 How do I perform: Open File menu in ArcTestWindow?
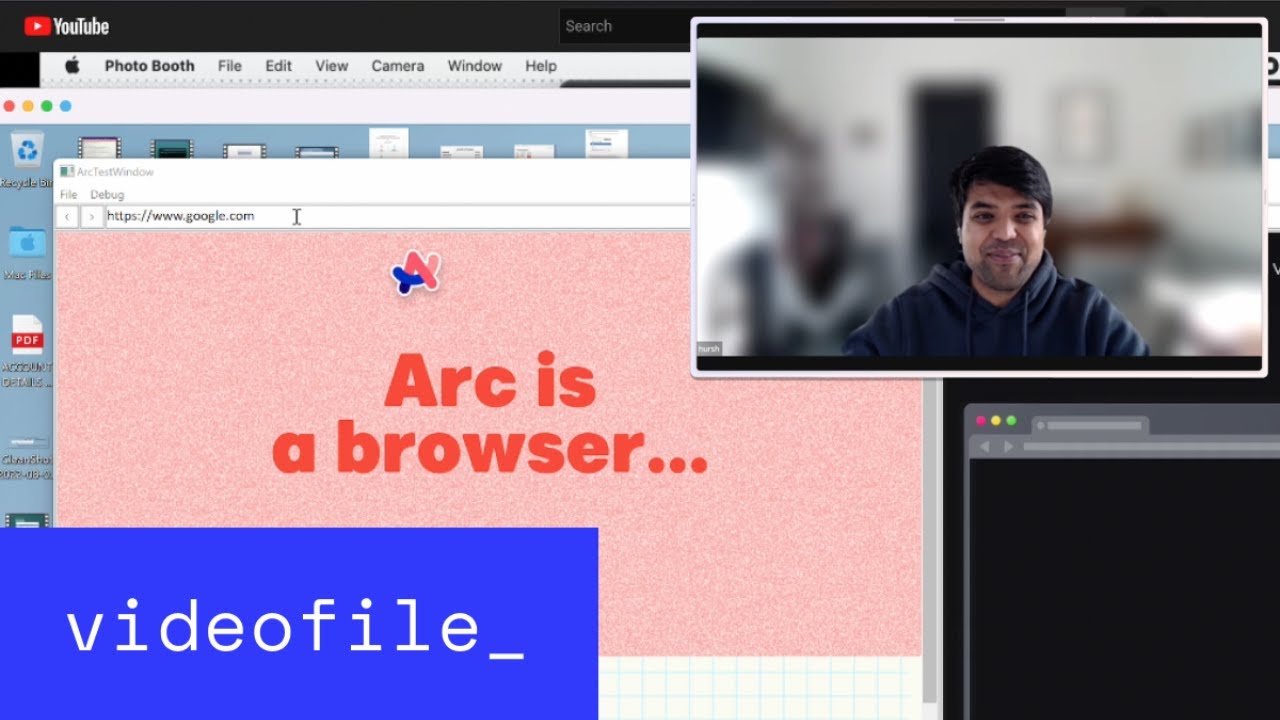click(68, 195)
